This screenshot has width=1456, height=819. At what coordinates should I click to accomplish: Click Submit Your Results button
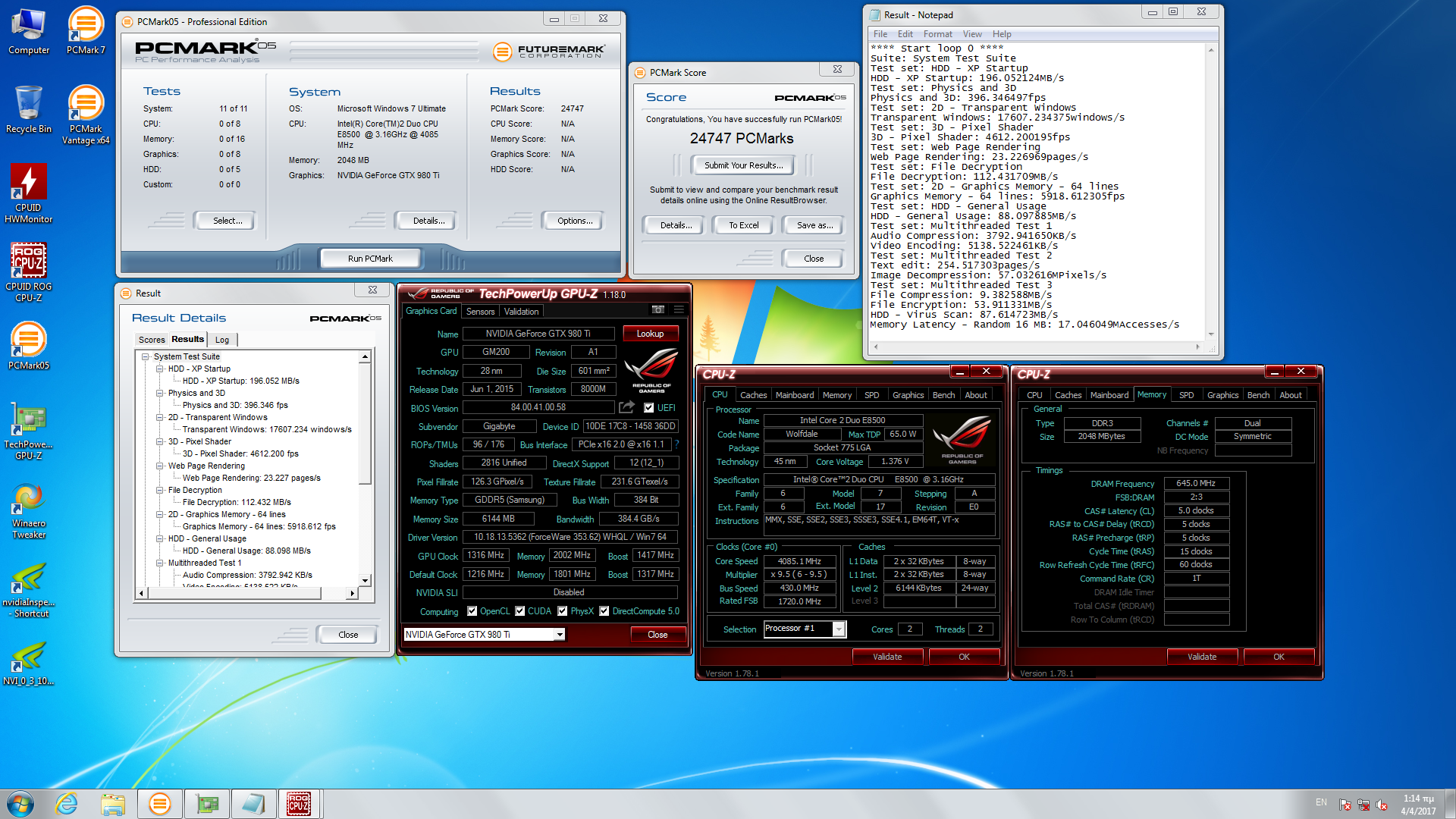(x=742, y=165)
